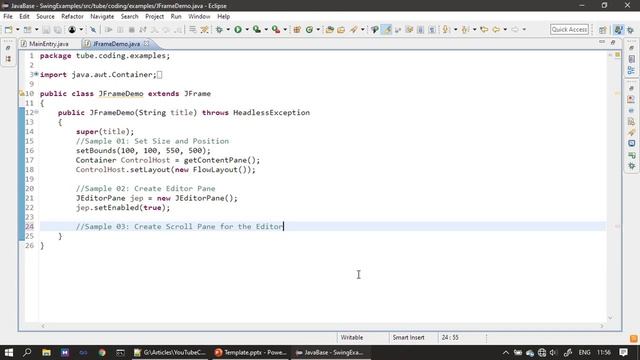
Task: Click the External Tools icon
Action: (276, 29)
